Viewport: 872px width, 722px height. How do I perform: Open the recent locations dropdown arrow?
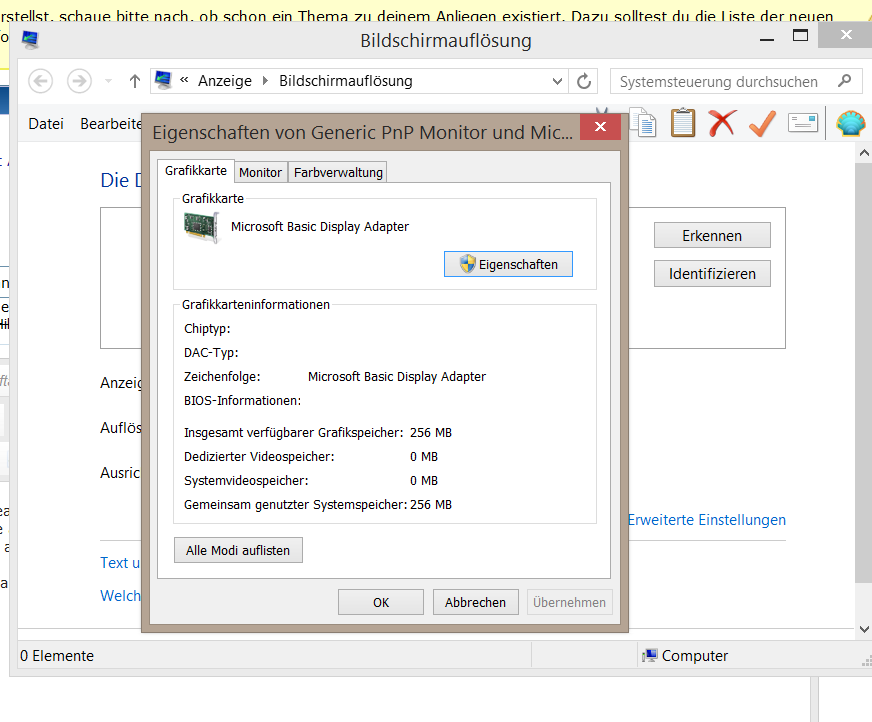108,81
